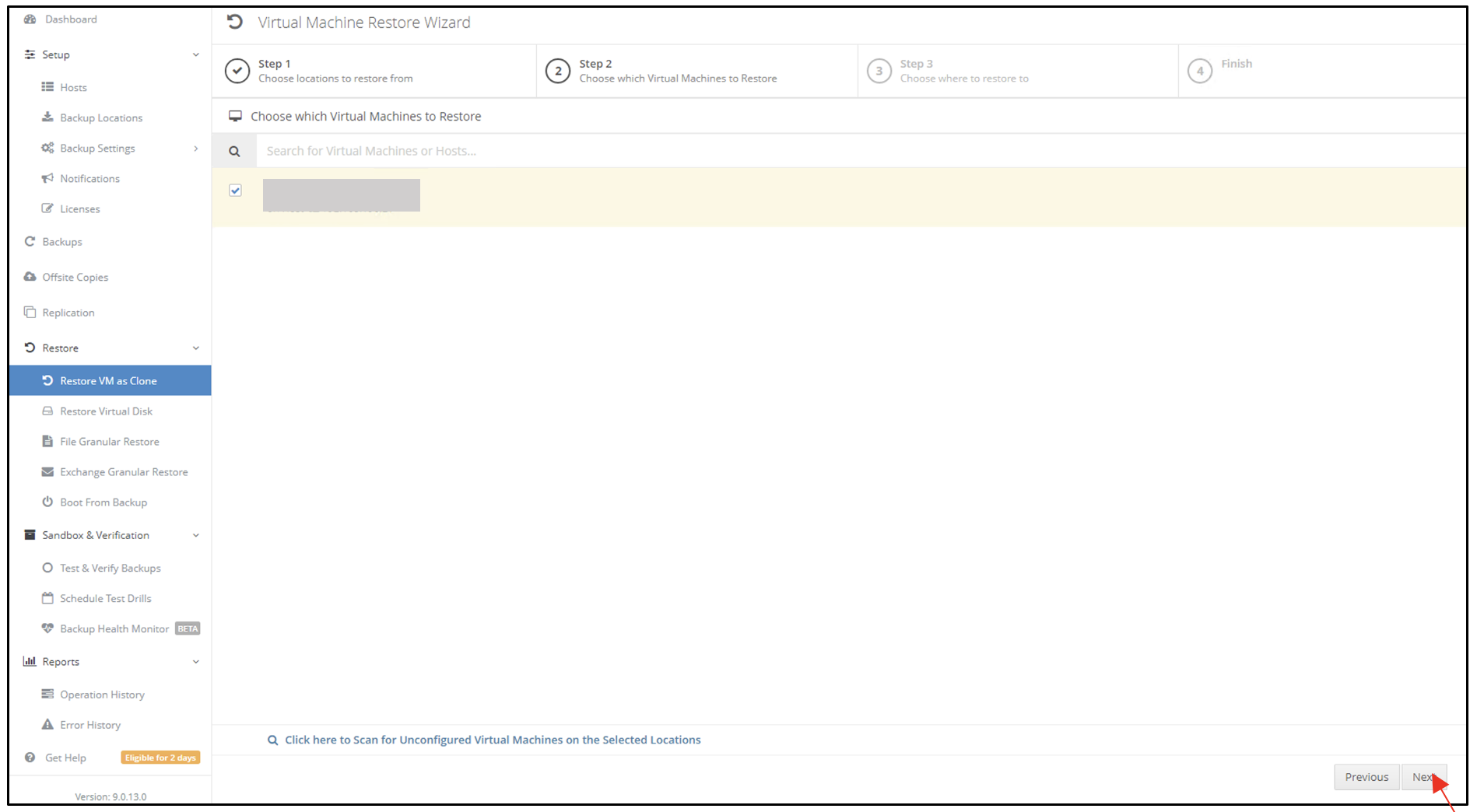Select Step 3 Choose where to restore tab
The image size is (1477, 812).
tap(1018, 71)
